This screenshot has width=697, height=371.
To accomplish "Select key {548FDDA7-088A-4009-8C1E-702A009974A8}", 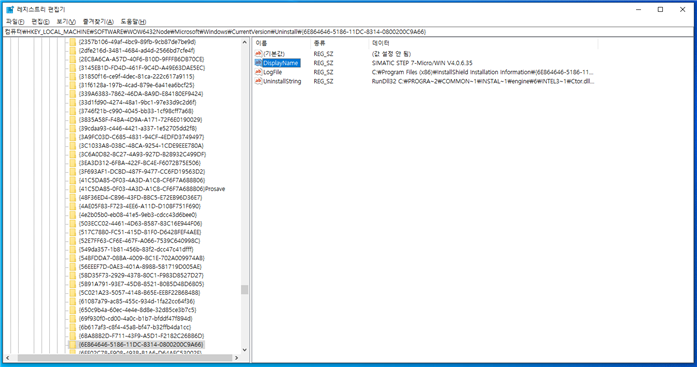I will tap(141, 258).
